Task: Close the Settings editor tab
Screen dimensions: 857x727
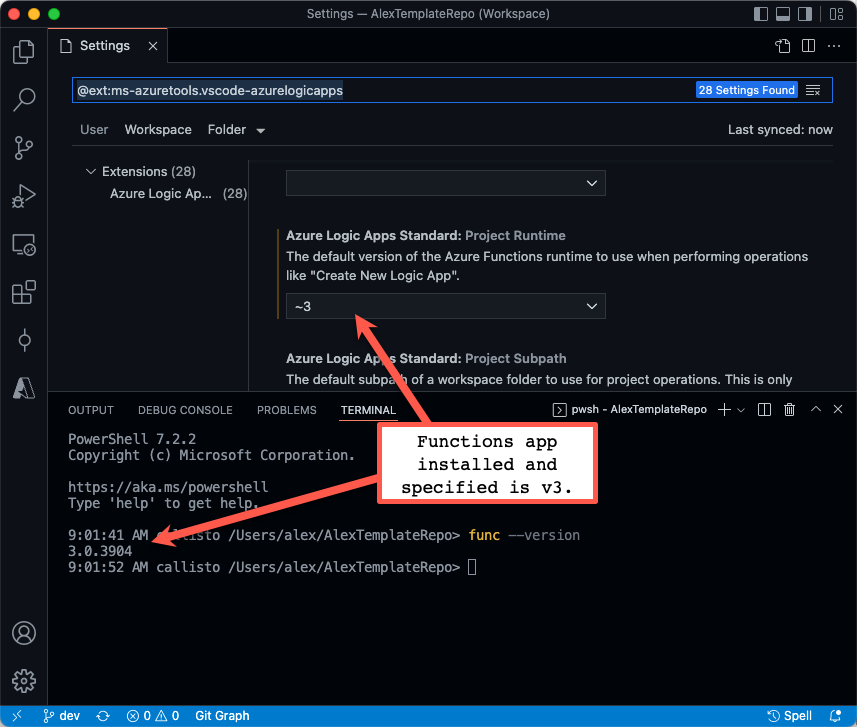Action: pos(153,46)
